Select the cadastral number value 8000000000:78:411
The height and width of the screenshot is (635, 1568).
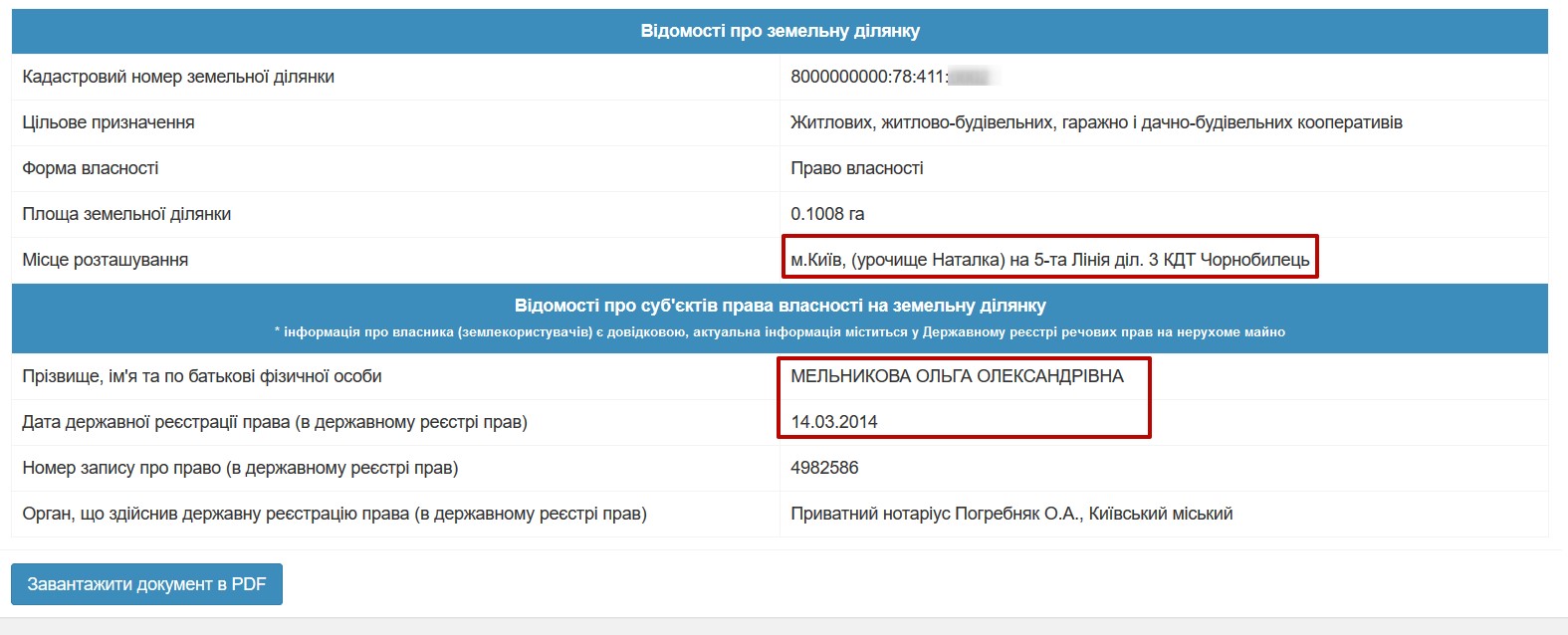[868, 77]
